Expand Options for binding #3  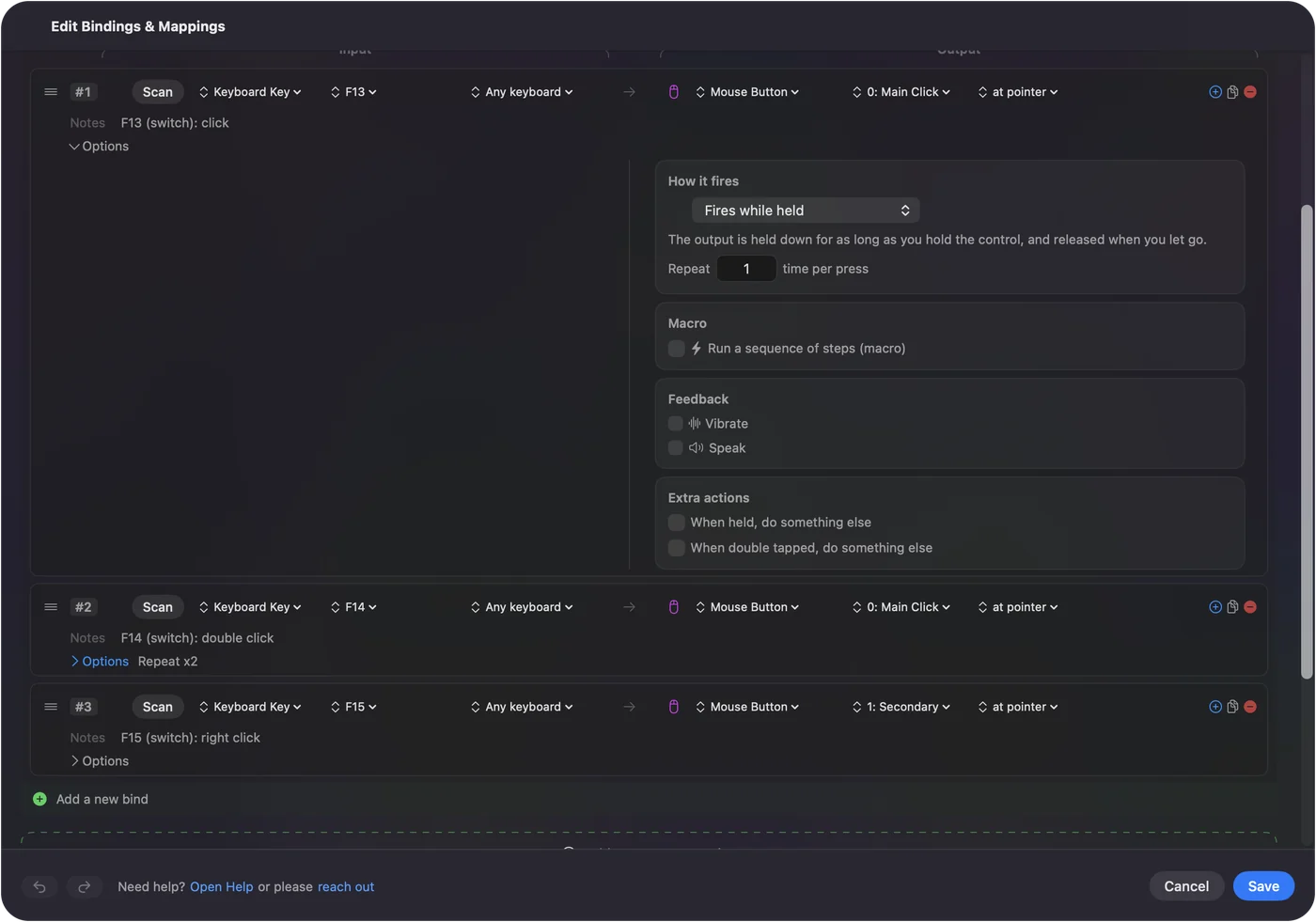pyautogui.click(x=99, y=761)
